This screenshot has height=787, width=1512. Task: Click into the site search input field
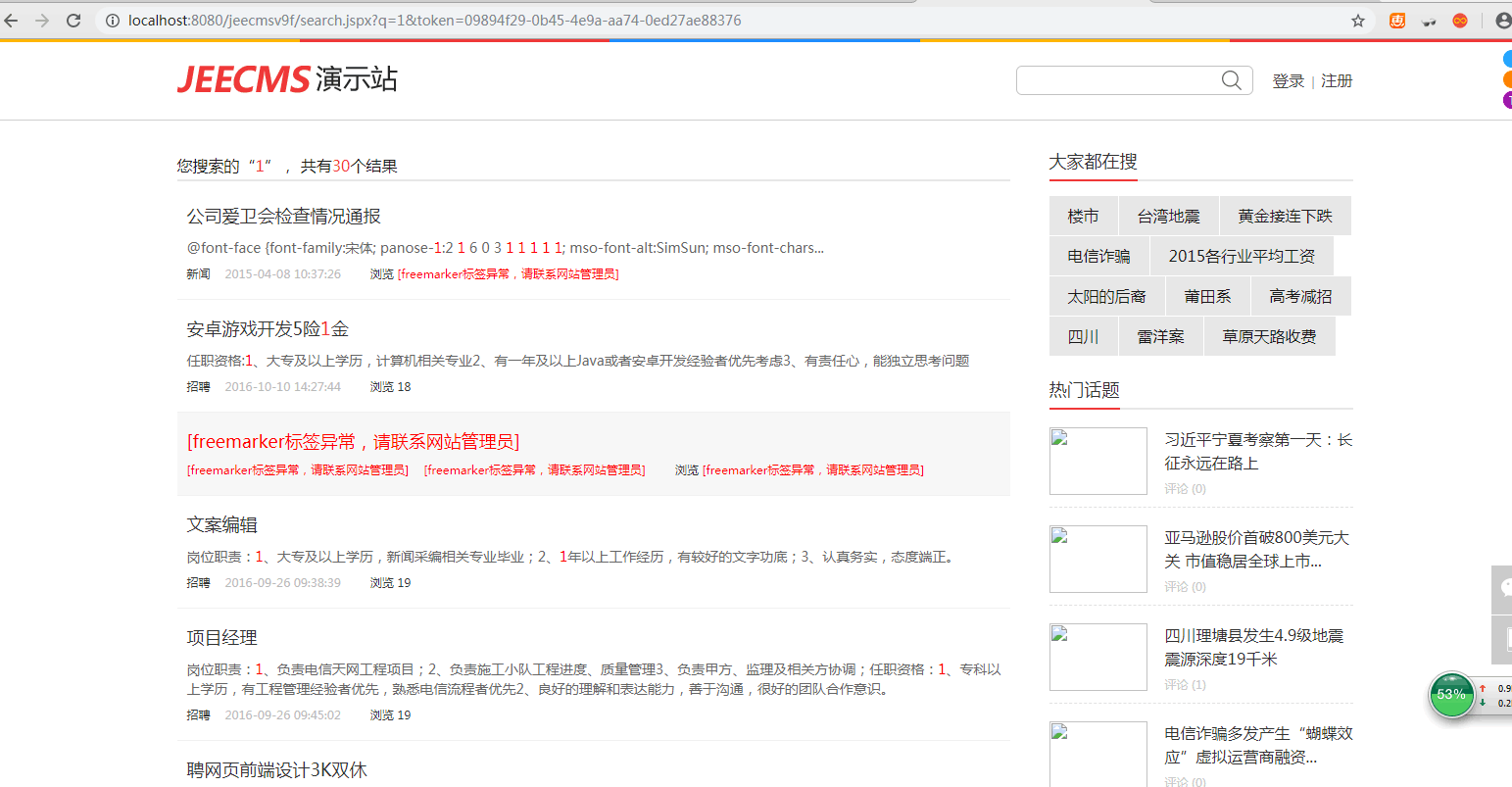click(x=1117, y=80)
